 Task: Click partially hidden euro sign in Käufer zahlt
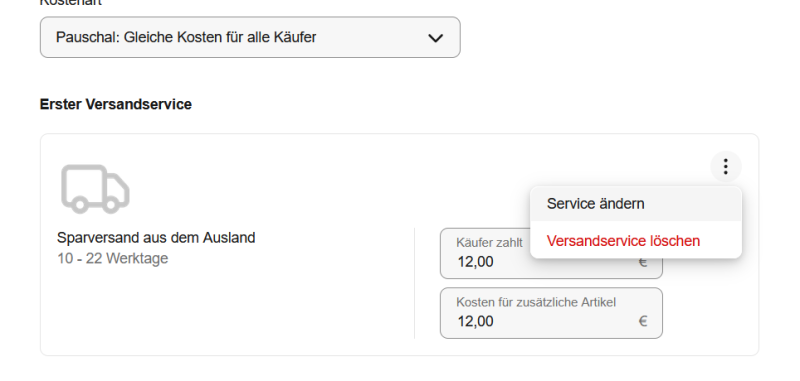pyautogui.click(x=643, y=263)
